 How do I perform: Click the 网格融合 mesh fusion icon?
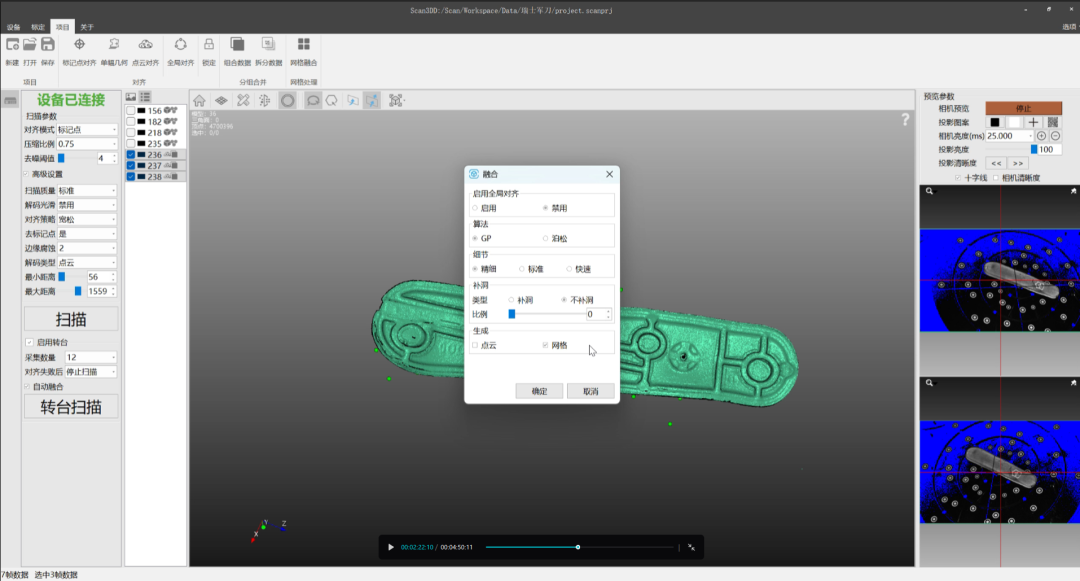point(303,44)
